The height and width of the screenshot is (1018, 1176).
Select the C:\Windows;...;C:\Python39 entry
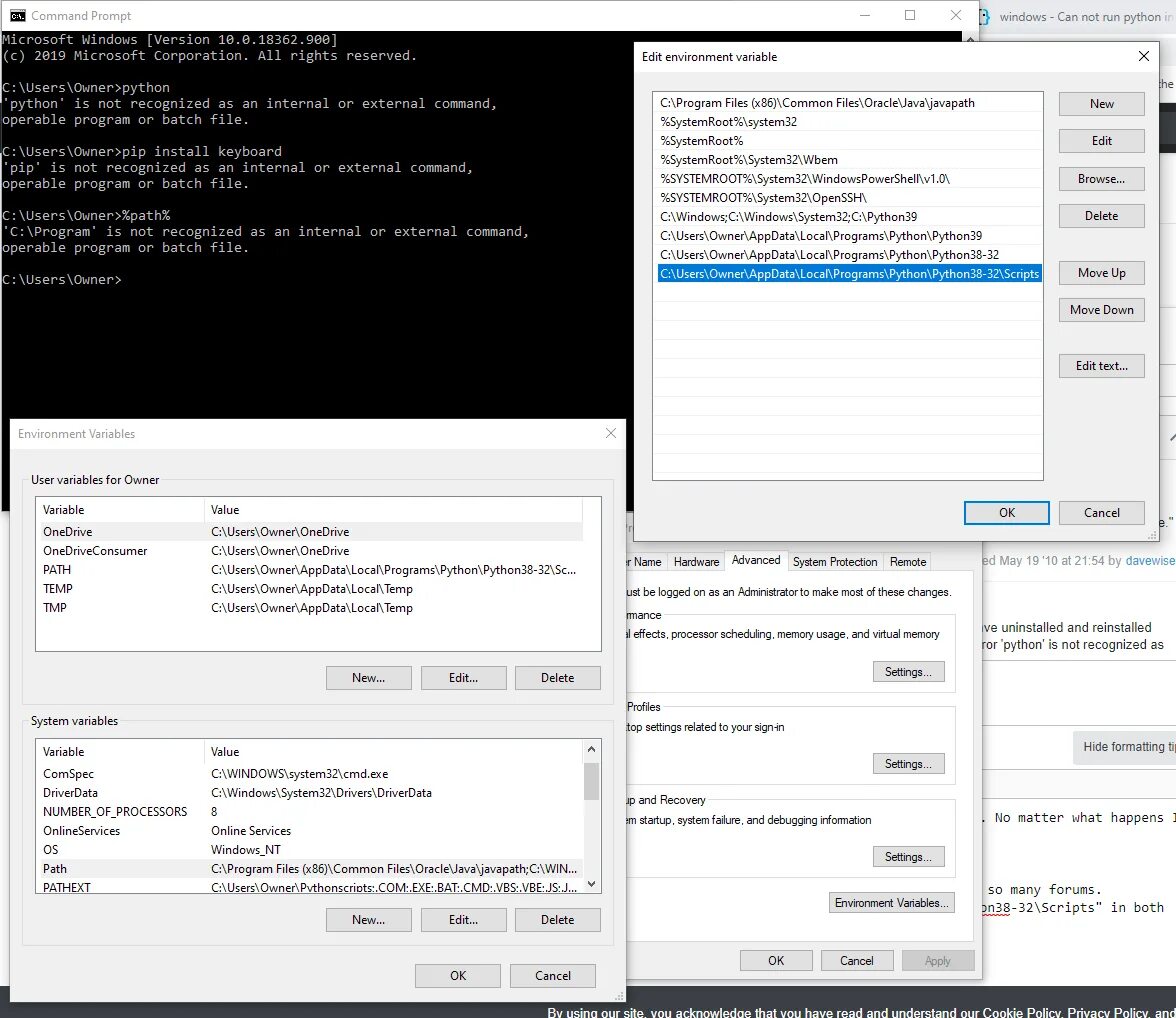click(848, 217)
